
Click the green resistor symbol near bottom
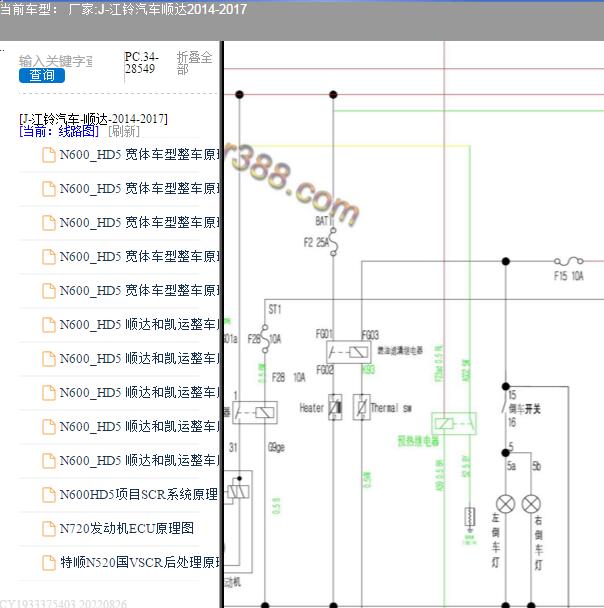(469, 516)
